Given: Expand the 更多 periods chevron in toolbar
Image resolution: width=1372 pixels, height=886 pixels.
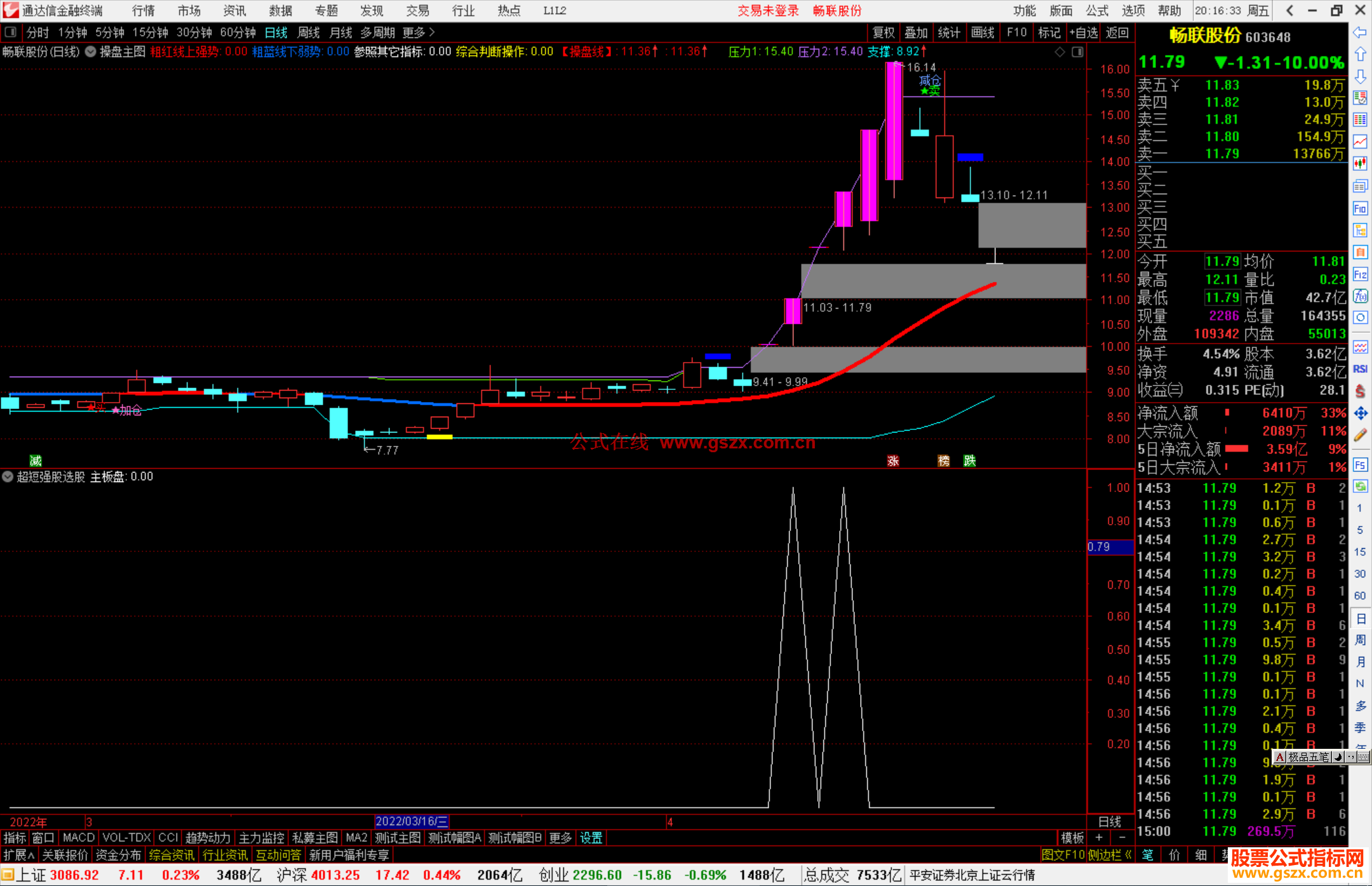Looking at the screenshot, I should [419, 32].
